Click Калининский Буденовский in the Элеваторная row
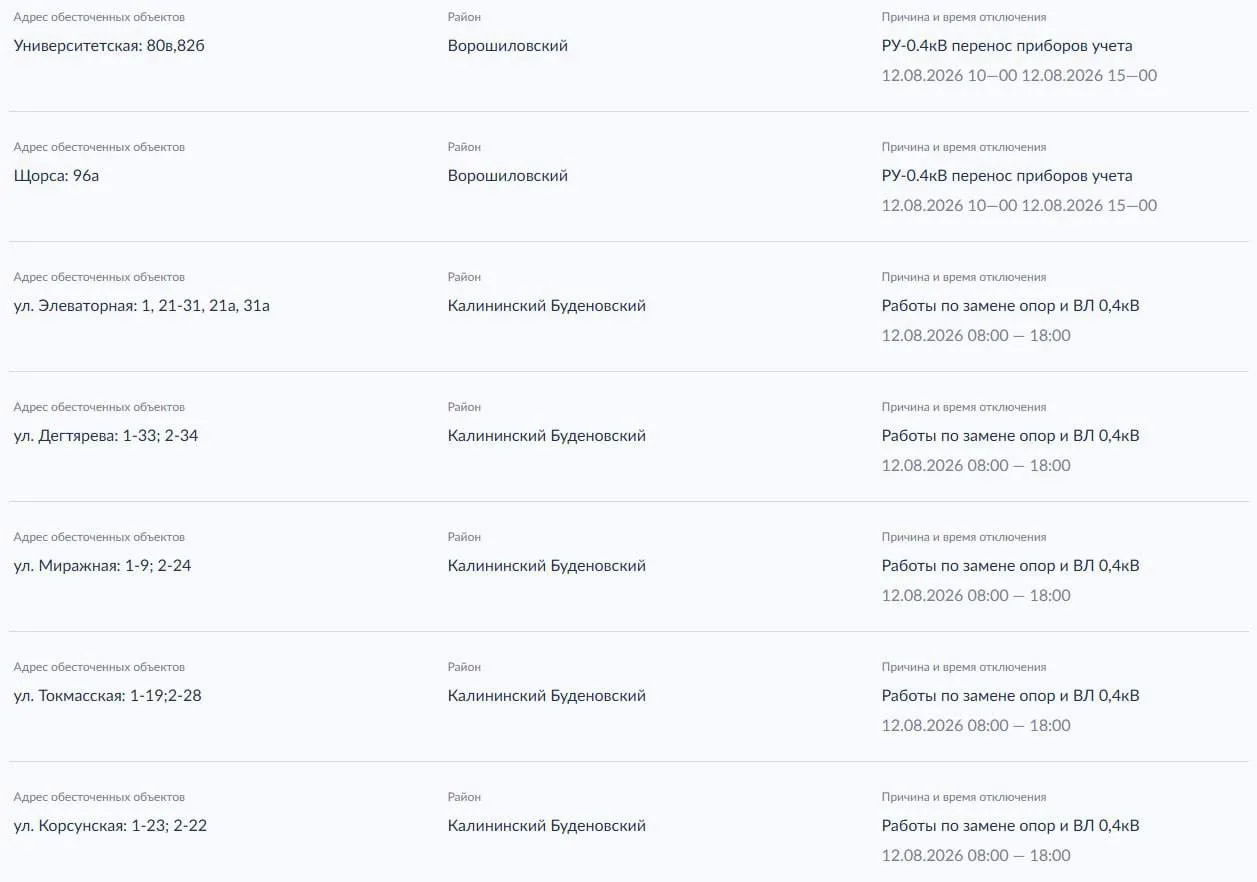Screen dimensions: 1257x882 (547, 306)
